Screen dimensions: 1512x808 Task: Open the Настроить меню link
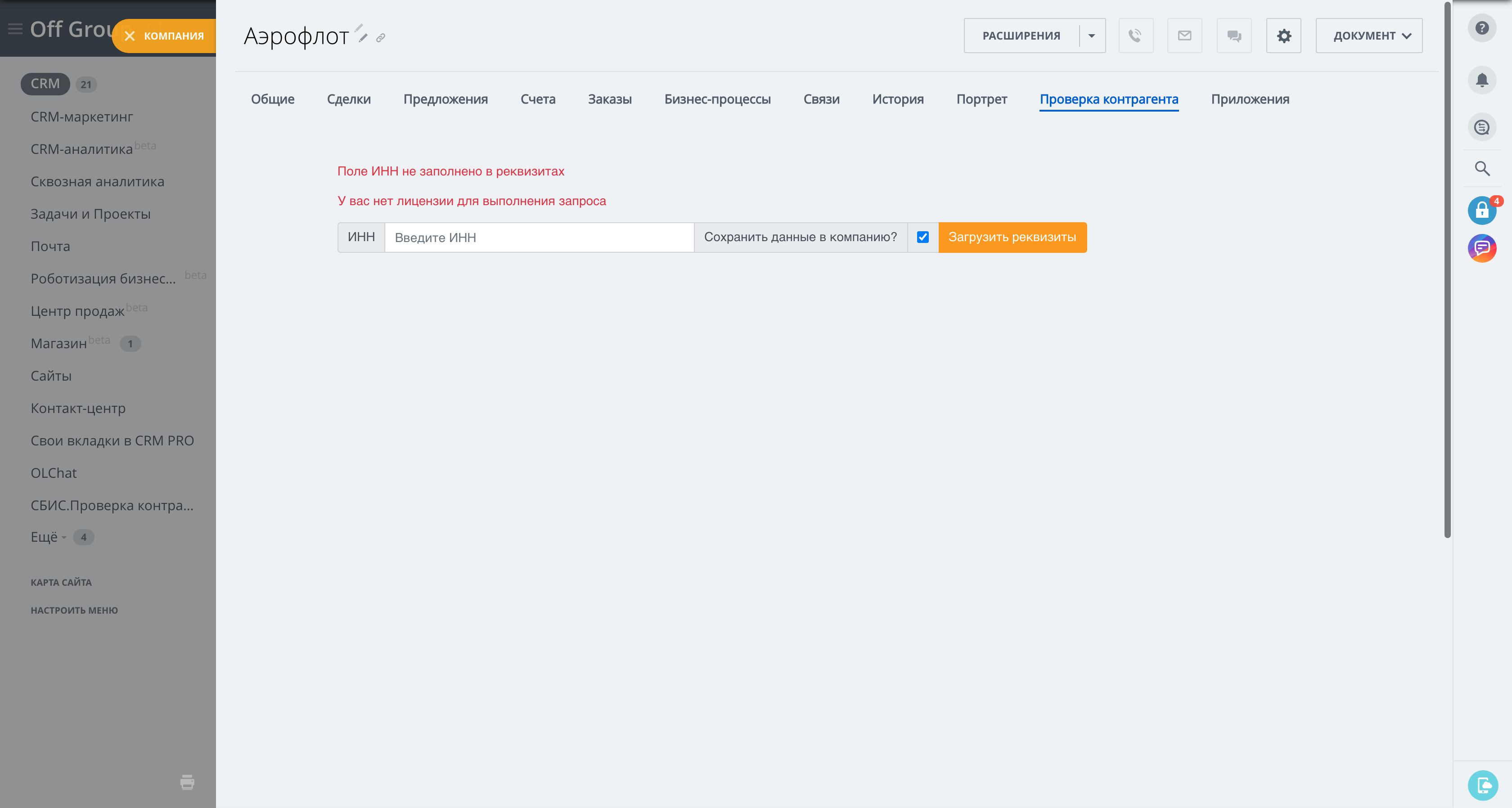pos(74,610)
